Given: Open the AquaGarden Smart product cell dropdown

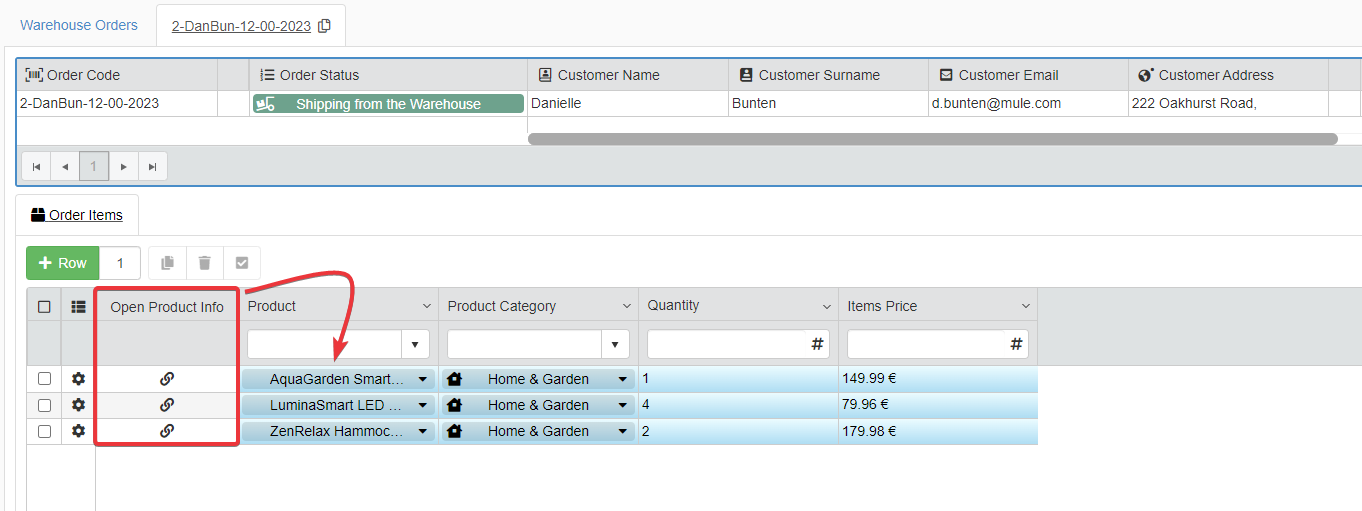Looking at the screenshot, I should 422,379.
